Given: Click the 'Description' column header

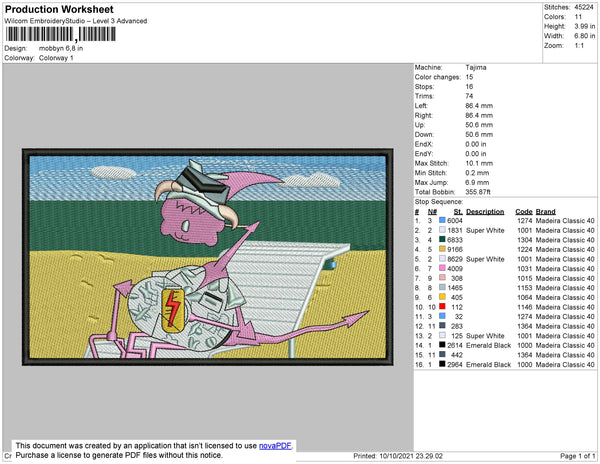Looking at the screenshot, I should (x=485, y=212).
